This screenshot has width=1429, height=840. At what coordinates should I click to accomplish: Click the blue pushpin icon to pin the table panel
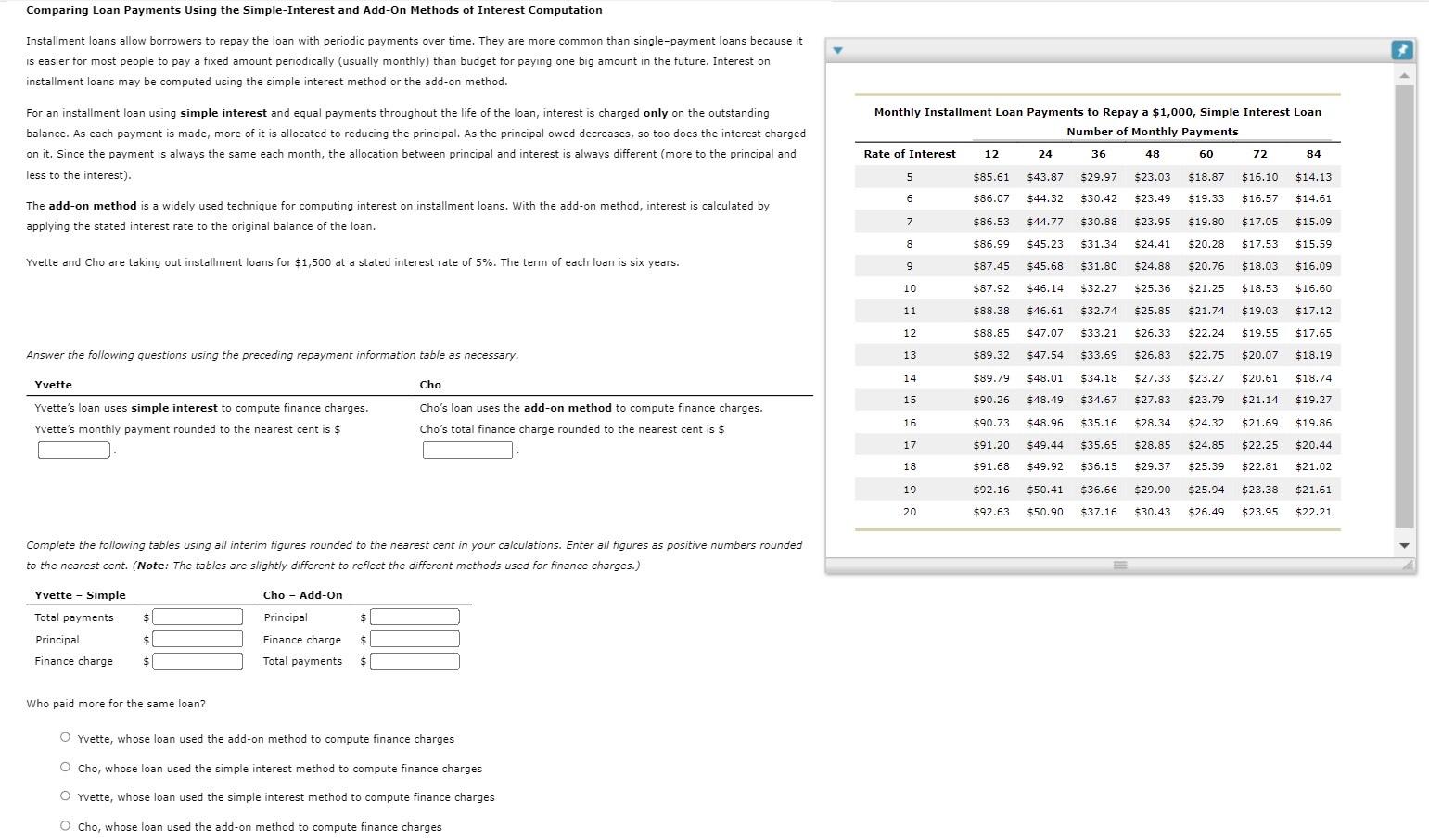click(1402, 50)
